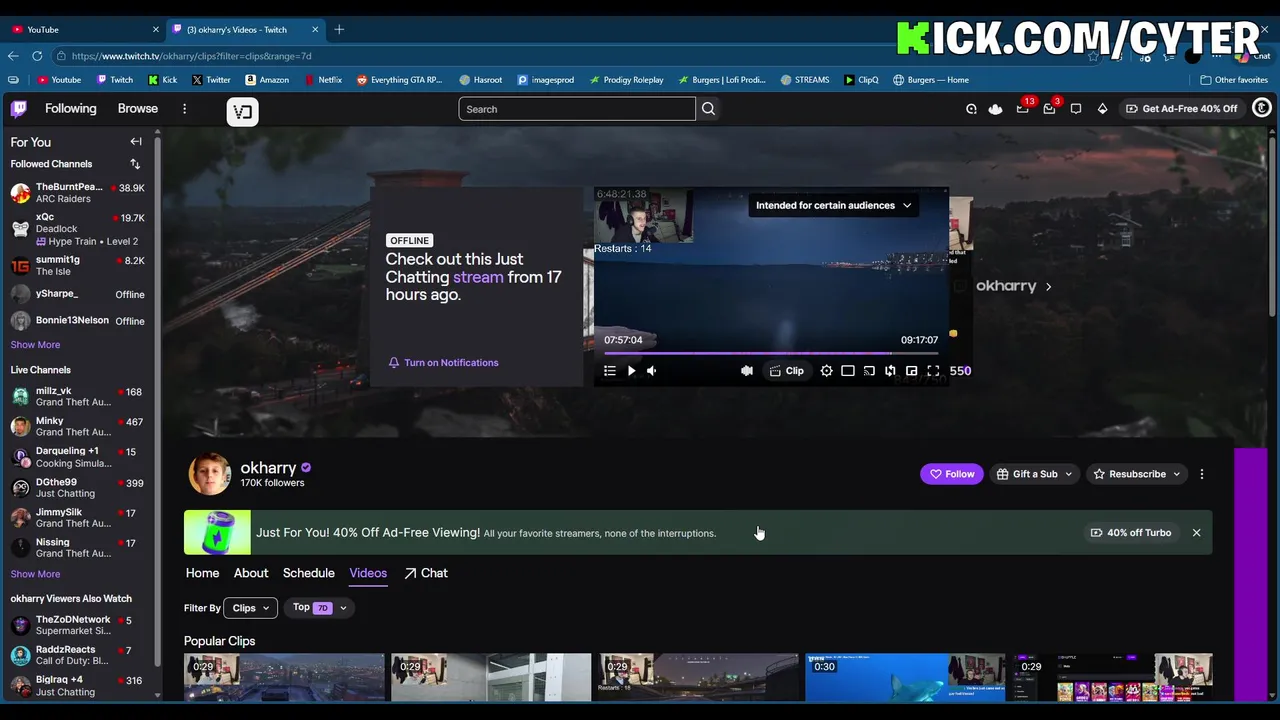Switch to the Schedule tab
This screenshot has height=720, width=1280.
(308, 573)
